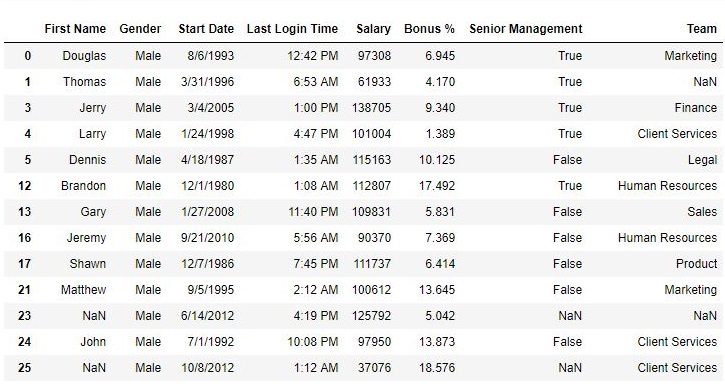Viewport: 725px width, 388px height.
Task: Click the Team column header
Action: pyautogui.click(x=702, y=29)
